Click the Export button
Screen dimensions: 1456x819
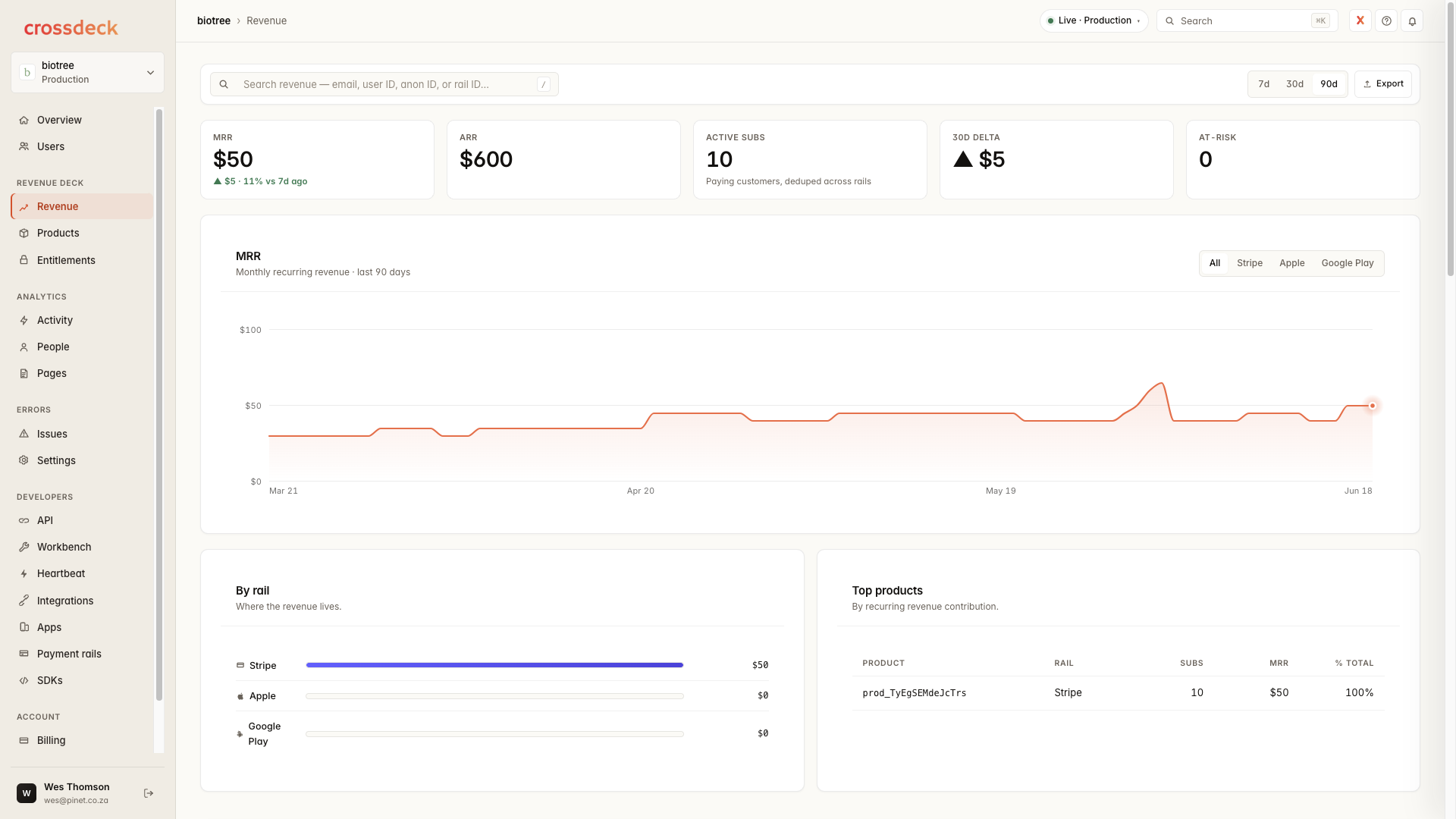[1383, 84]
